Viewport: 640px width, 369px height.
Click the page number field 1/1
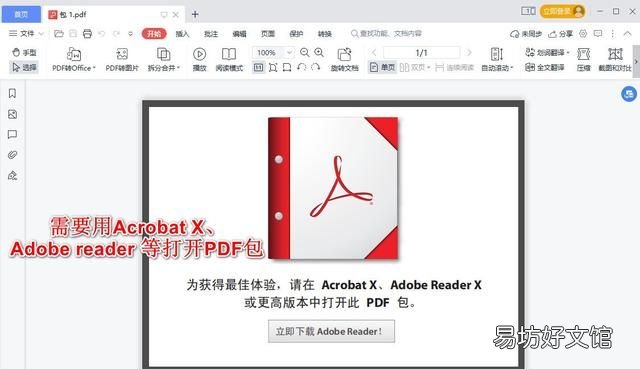421,52
